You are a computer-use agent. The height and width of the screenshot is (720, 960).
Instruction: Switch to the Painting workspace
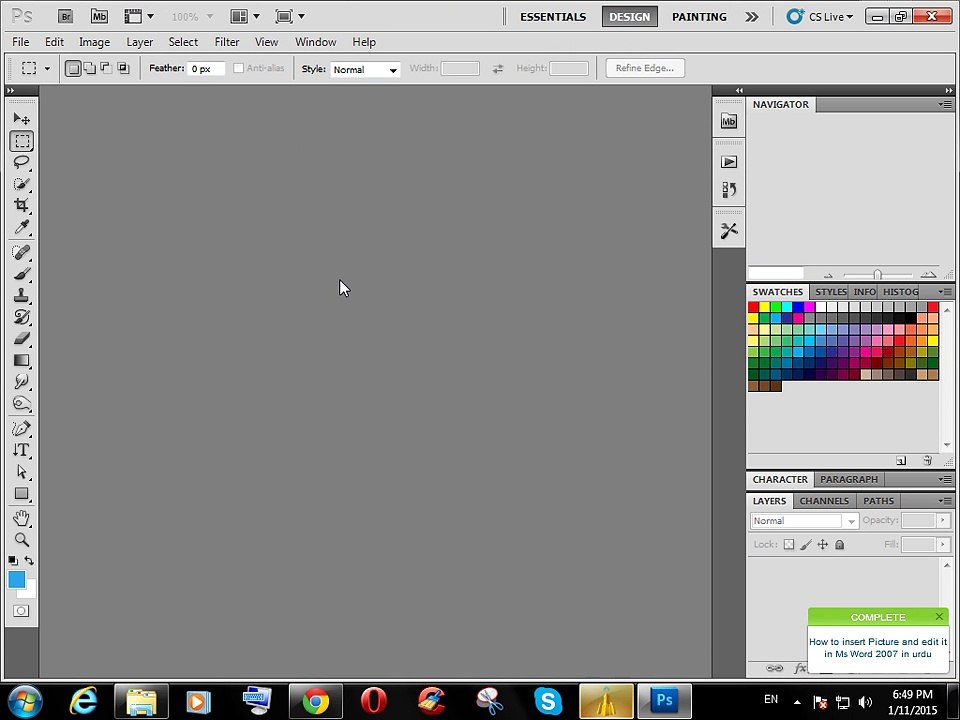pyautogui.click(x=699, y=17)
